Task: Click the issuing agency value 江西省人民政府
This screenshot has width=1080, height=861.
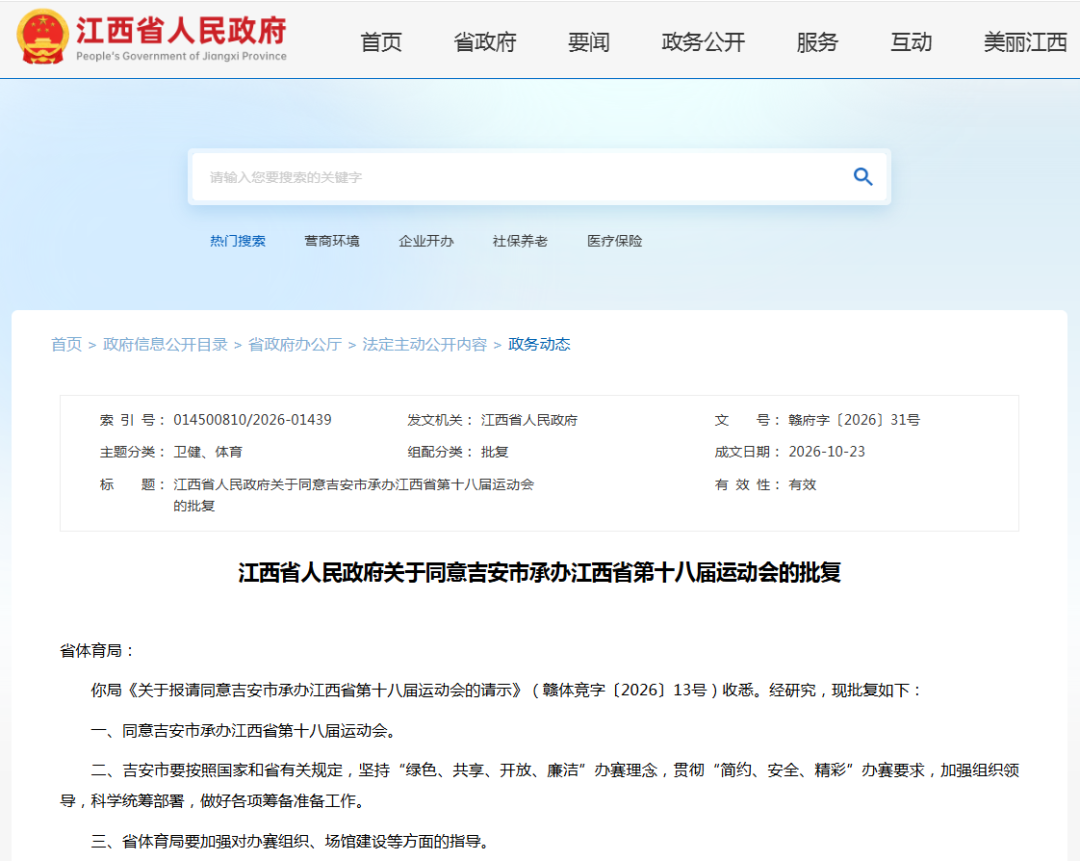Action: tap(529, 420)
